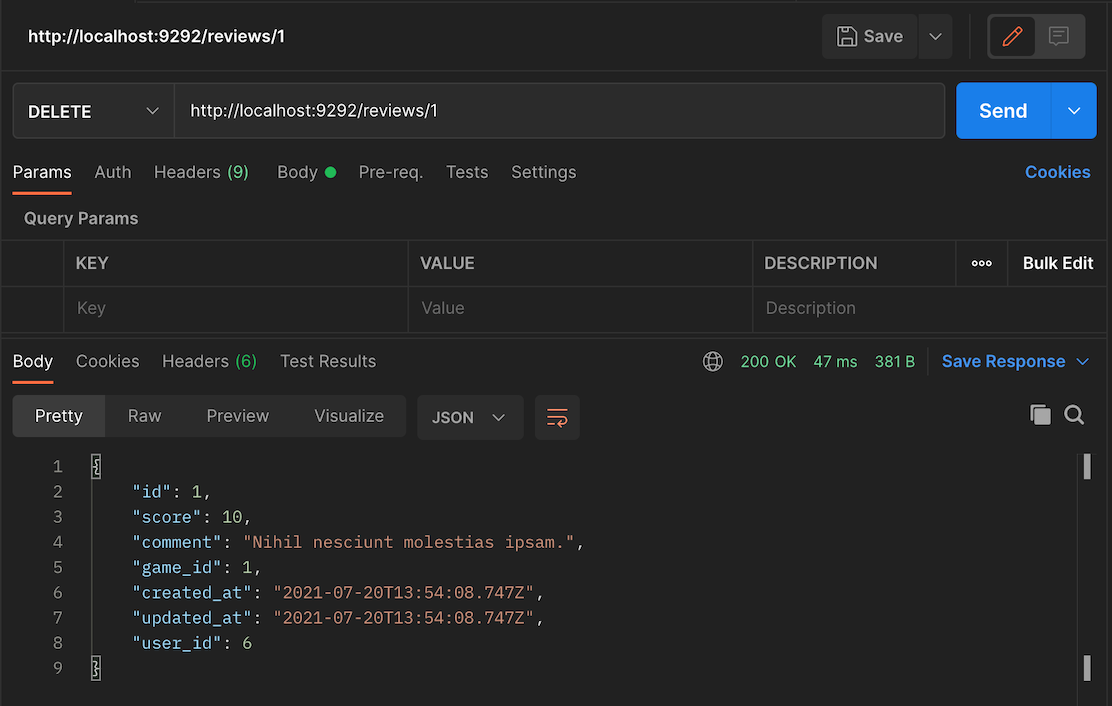Open the comments icon
Viewport: 1112px width, 706px height.
click(x=1059, y=36)
